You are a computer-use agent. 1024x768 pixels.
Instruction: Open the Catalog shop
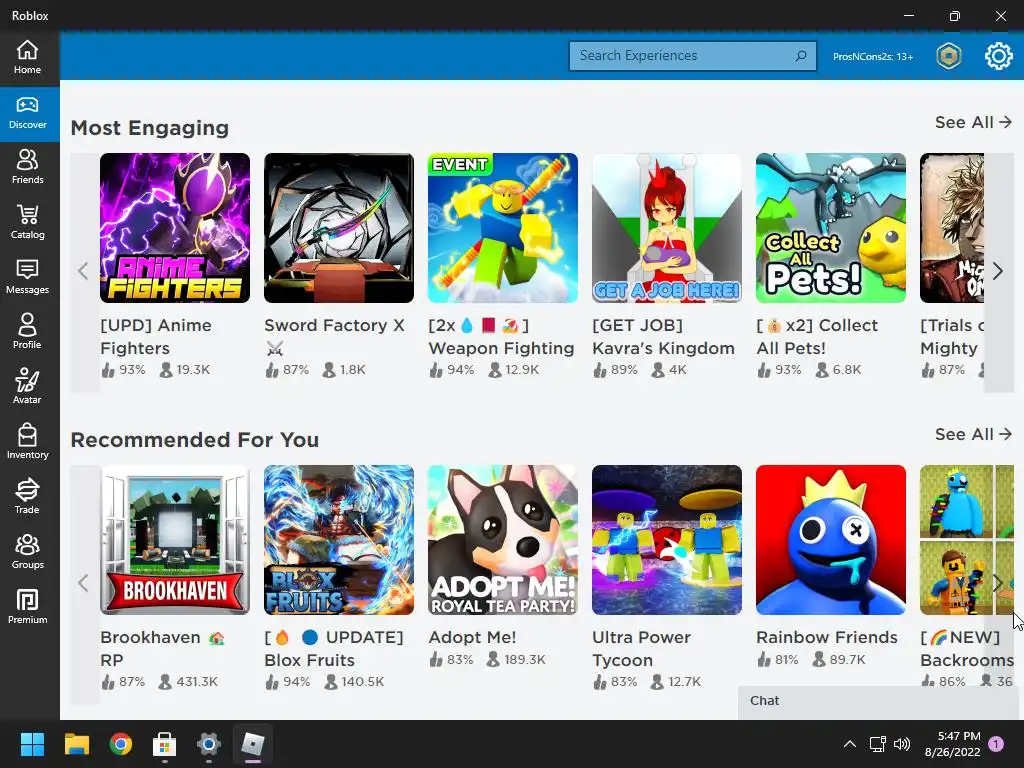pos(27,222)
